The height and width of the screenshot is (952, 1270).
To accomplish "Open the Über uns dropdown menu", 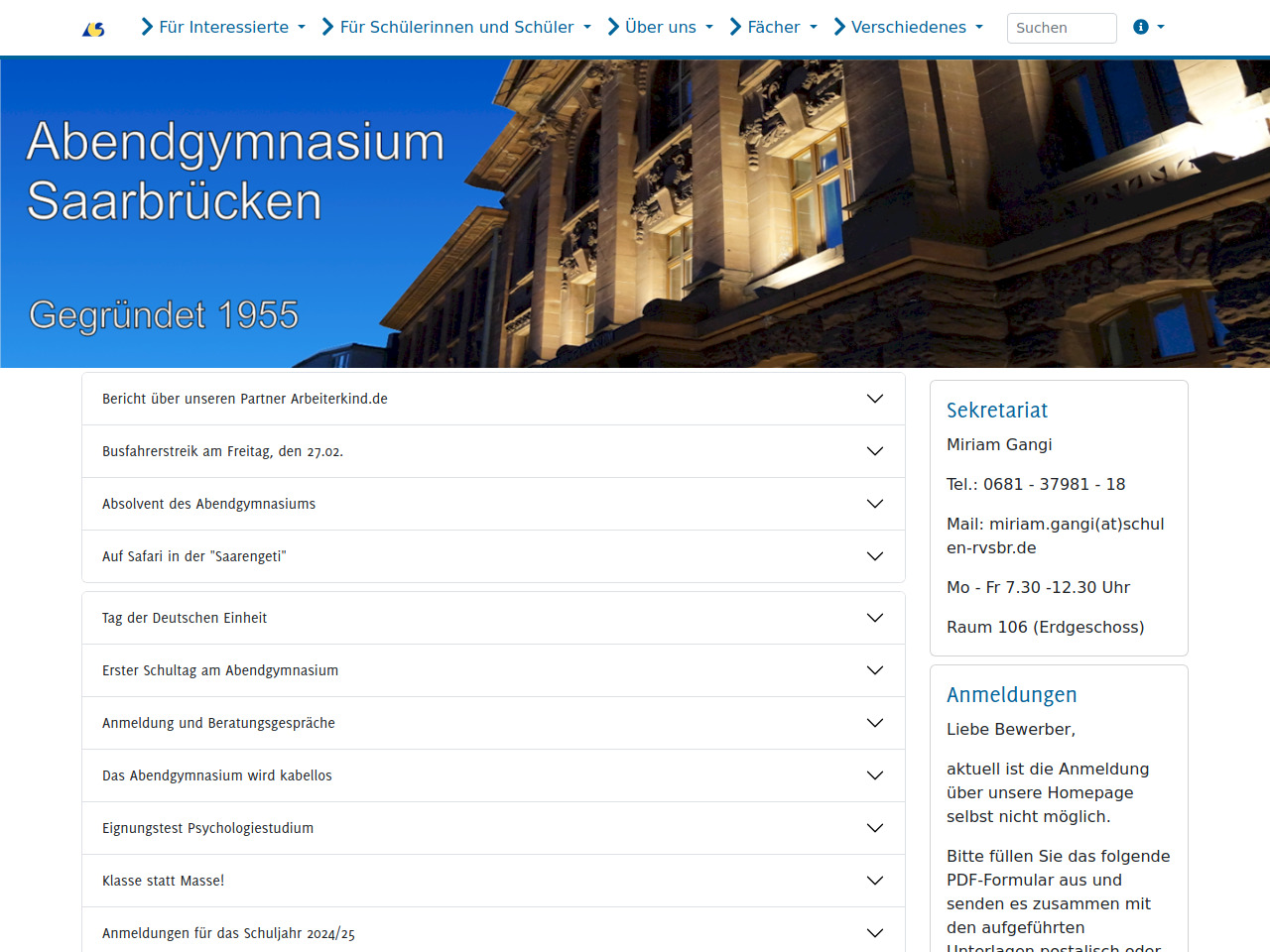I will (661, 27).
